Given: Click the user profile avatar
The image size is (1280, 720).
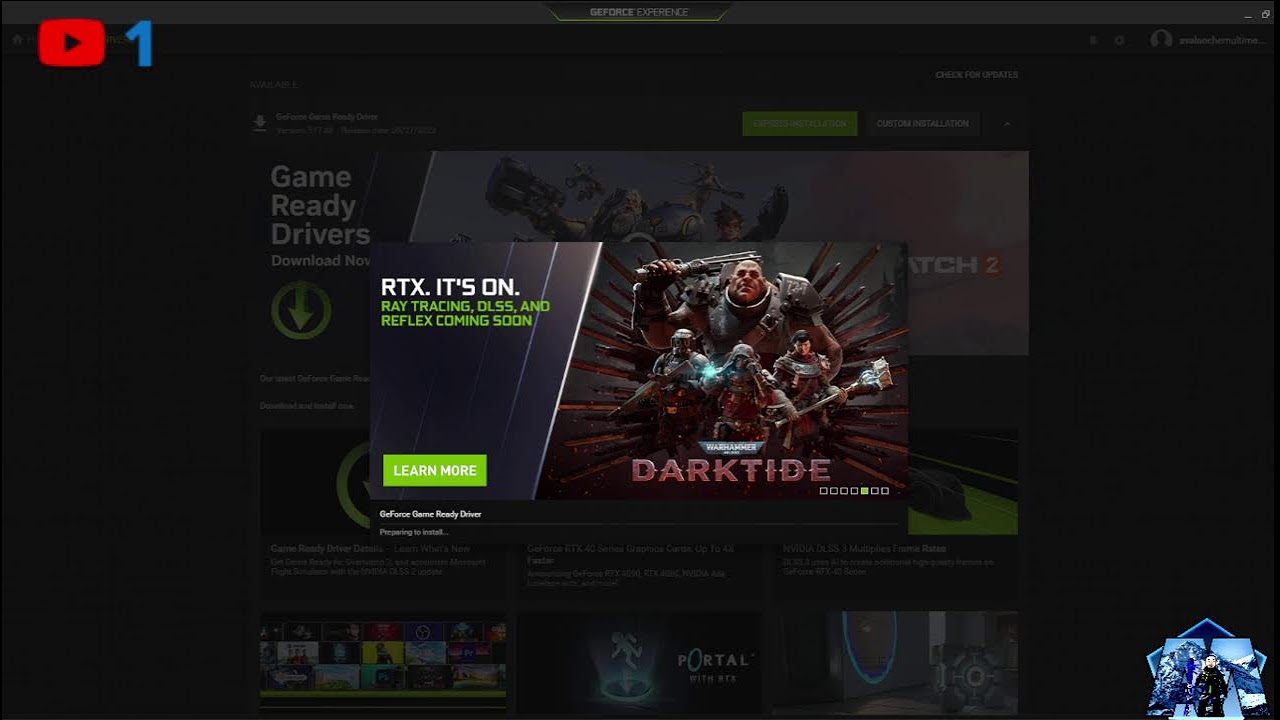Looking at the screenshot, I should pos(1161,40).
